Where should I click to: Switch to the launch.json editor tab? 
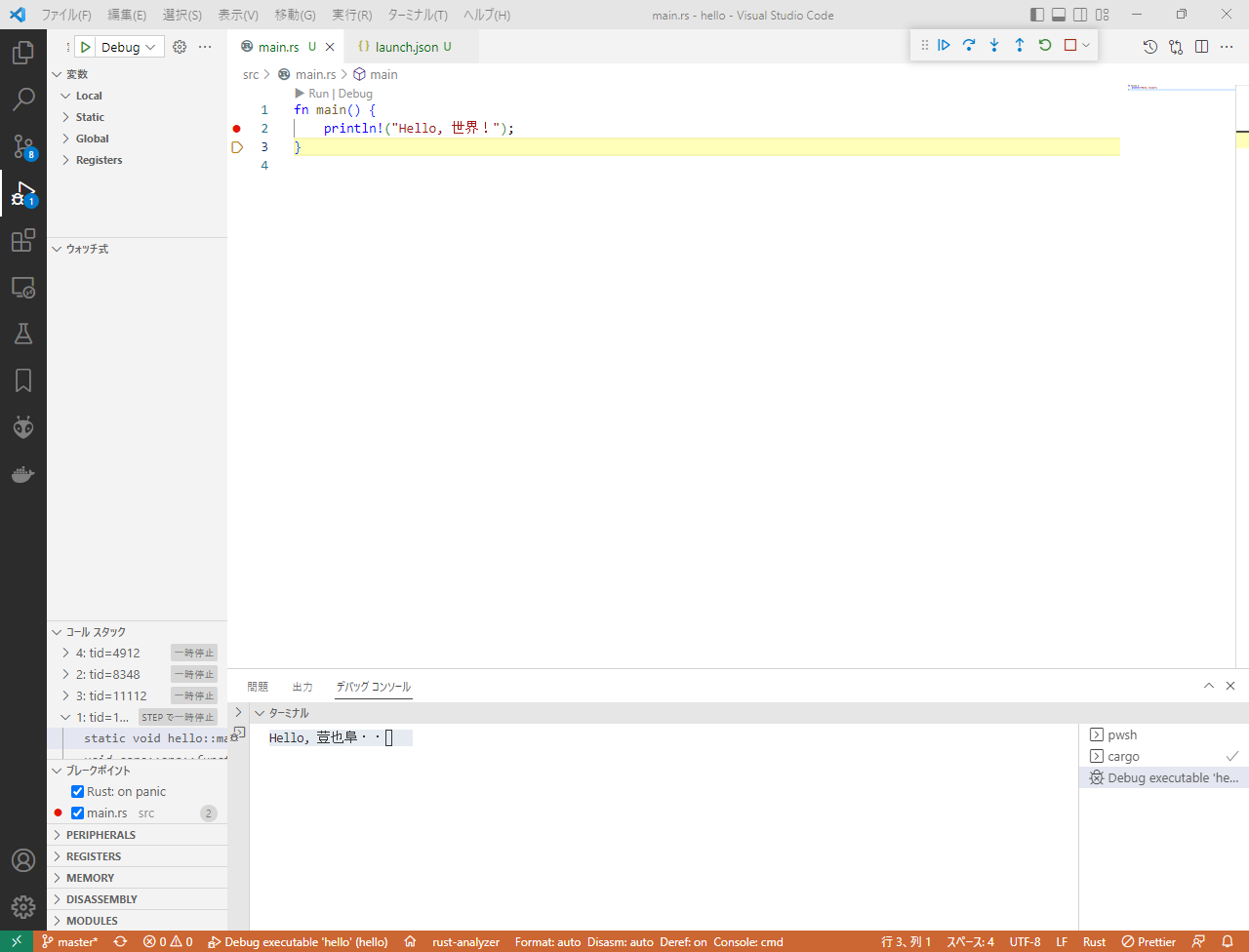[407, 47]
